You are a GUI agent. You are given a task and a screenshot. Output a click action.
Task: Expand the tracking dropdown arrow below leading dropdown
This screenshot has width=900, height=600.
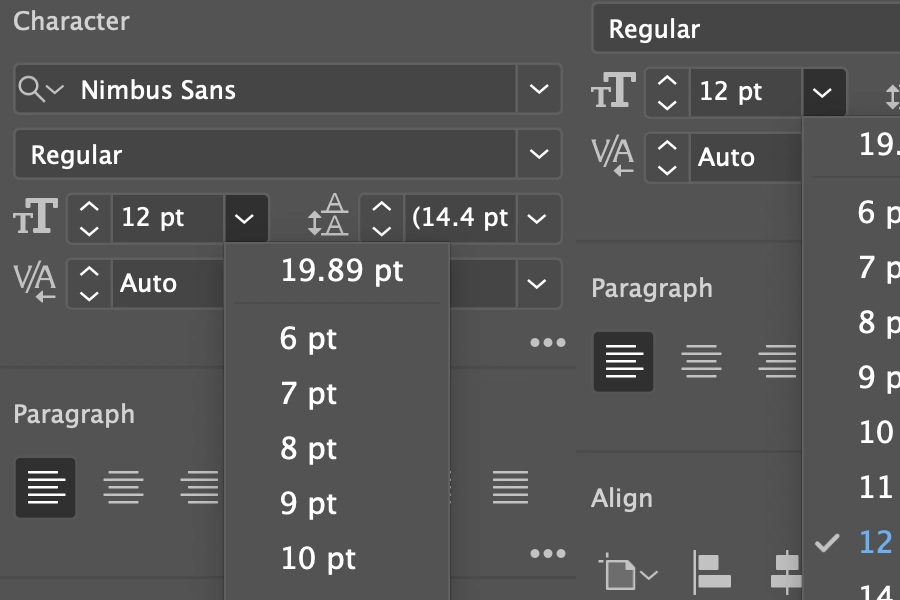click(537, 284)
